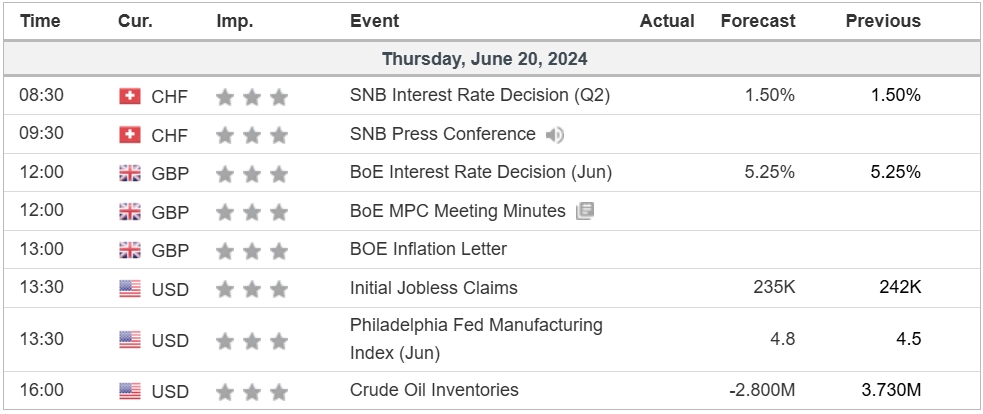The width and height of the screenshot is (983, 414).
Task: Click the US flag in the Crude Oil Inventories row
Action: [x=130, y=391]
